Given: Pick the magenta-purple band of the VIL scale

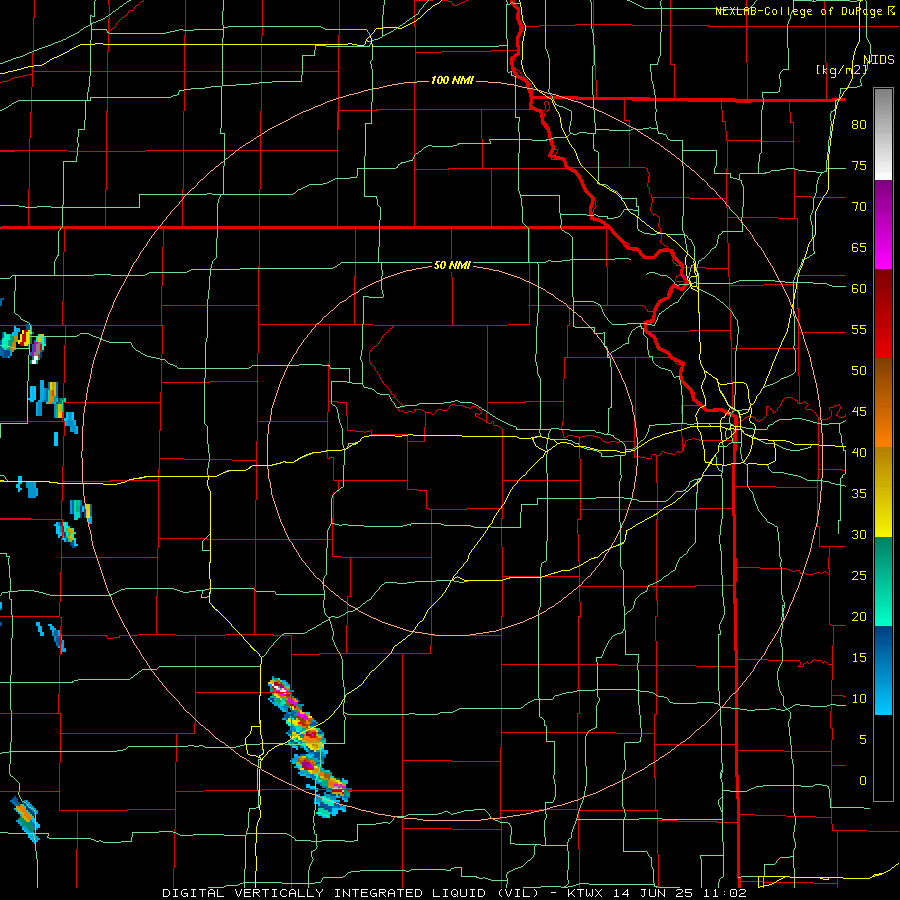Looking at the screenshot, I should [883, 225].
